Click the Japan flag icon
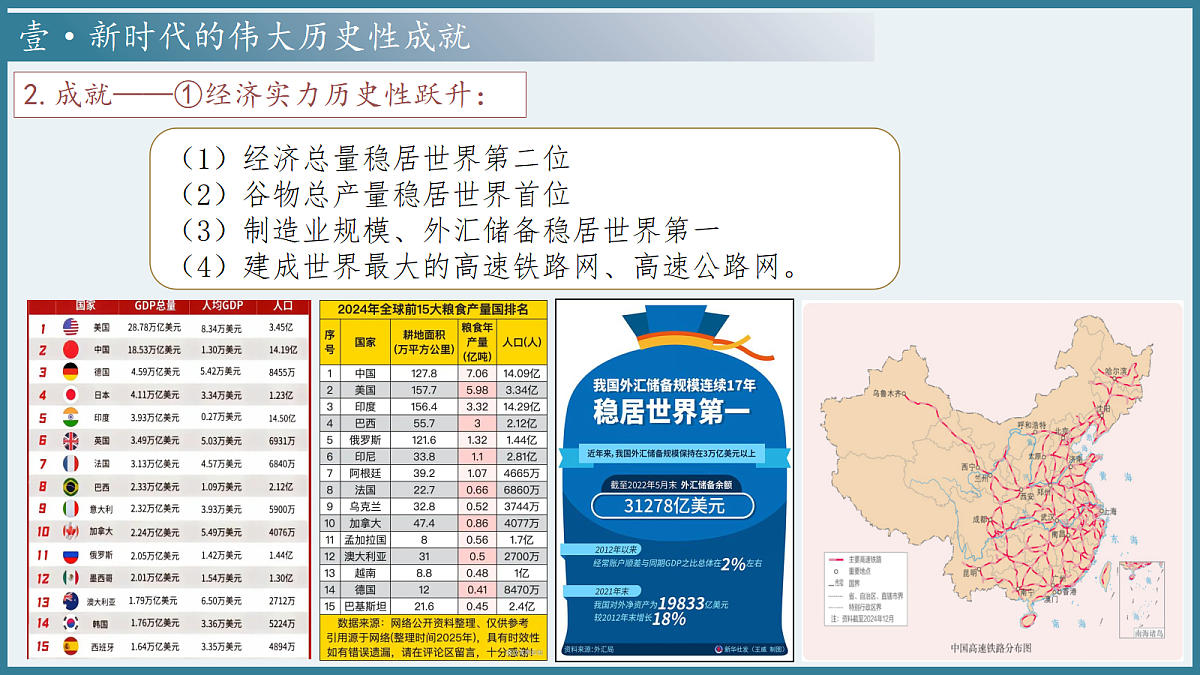This screenshot has height=675, width=1200. coord(71,395)
